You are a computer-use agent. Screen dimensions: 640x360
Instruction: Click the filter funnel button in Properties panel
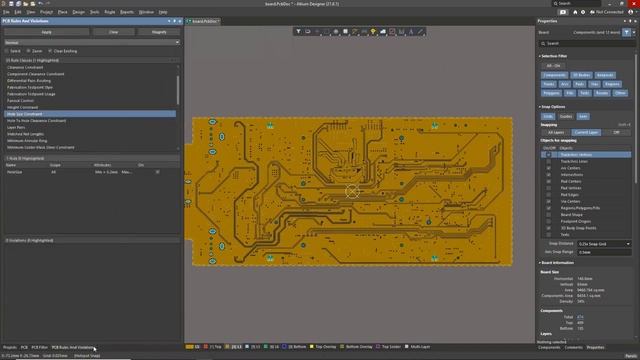[x=627, y=32]
